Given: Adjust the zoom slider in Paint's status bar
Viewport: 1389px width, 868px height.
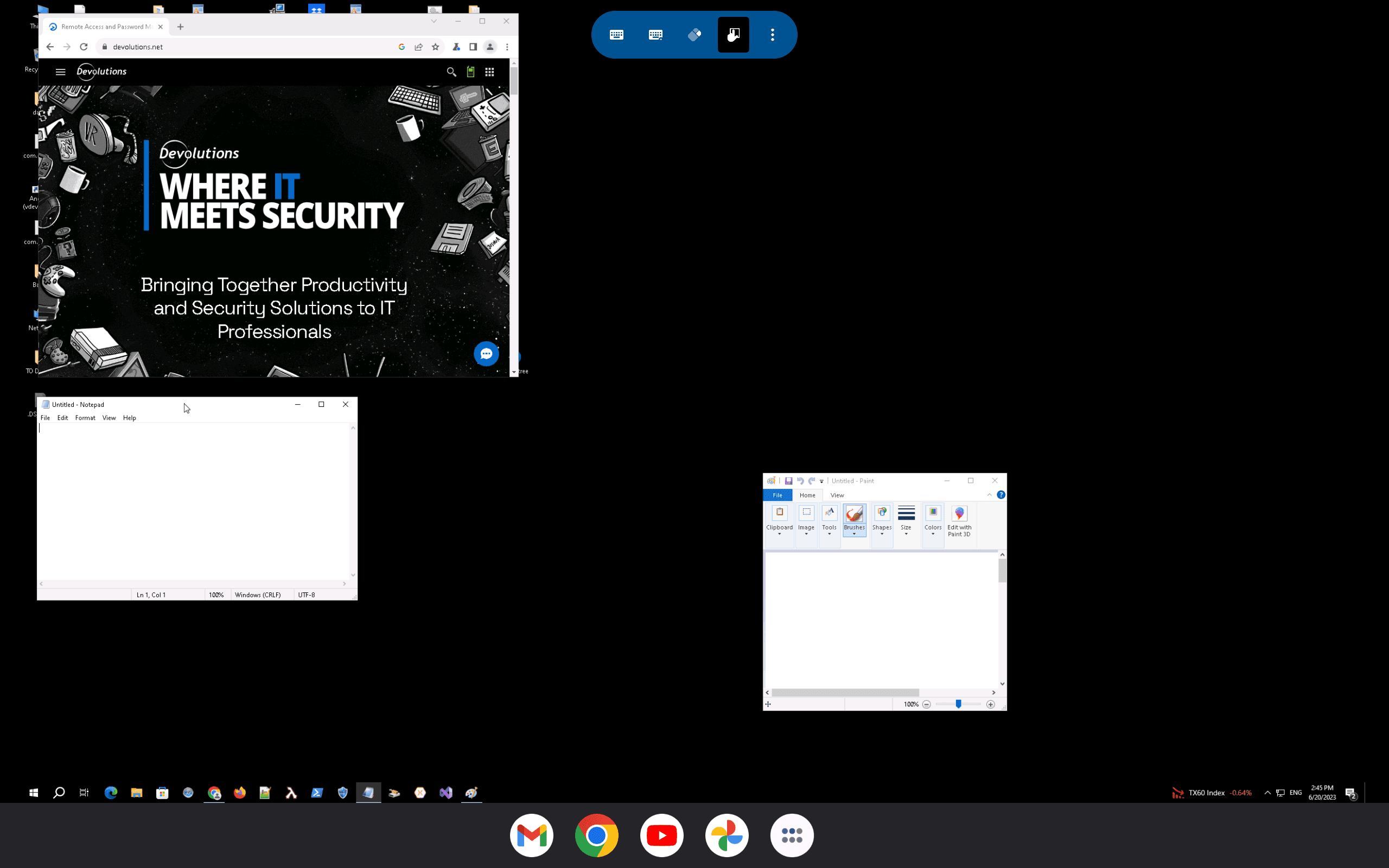Looking at the screenshot, I should pyautogui.click(x=959, y=704).
